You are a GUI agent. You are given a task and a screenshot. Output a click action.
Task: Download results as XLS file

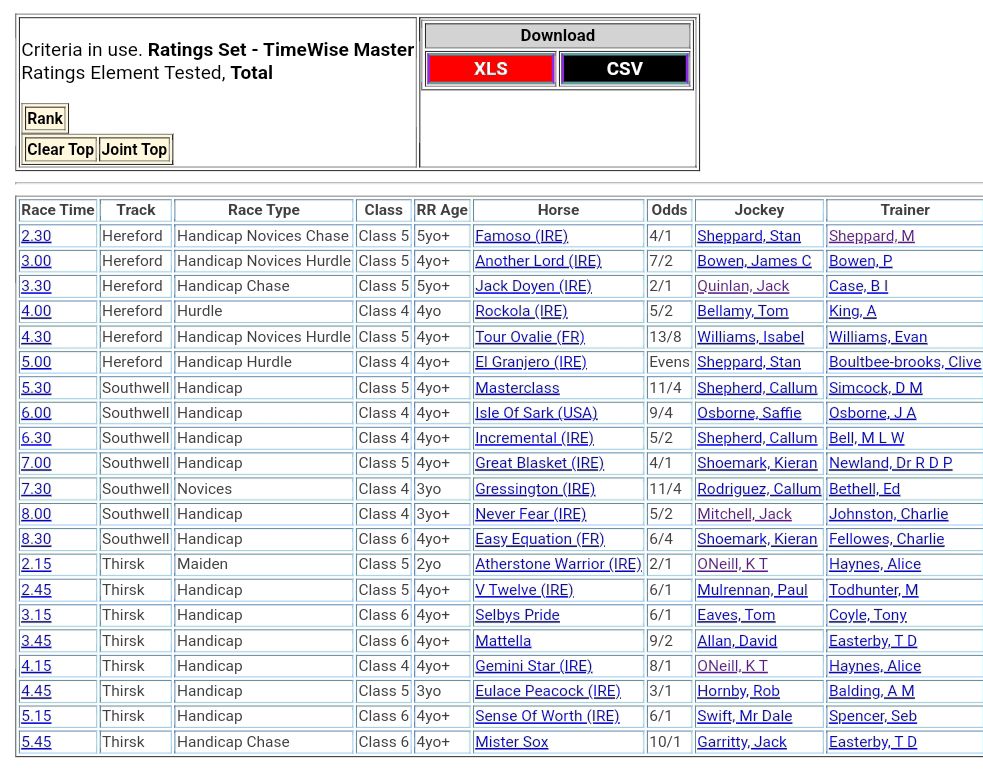[490, 69]
